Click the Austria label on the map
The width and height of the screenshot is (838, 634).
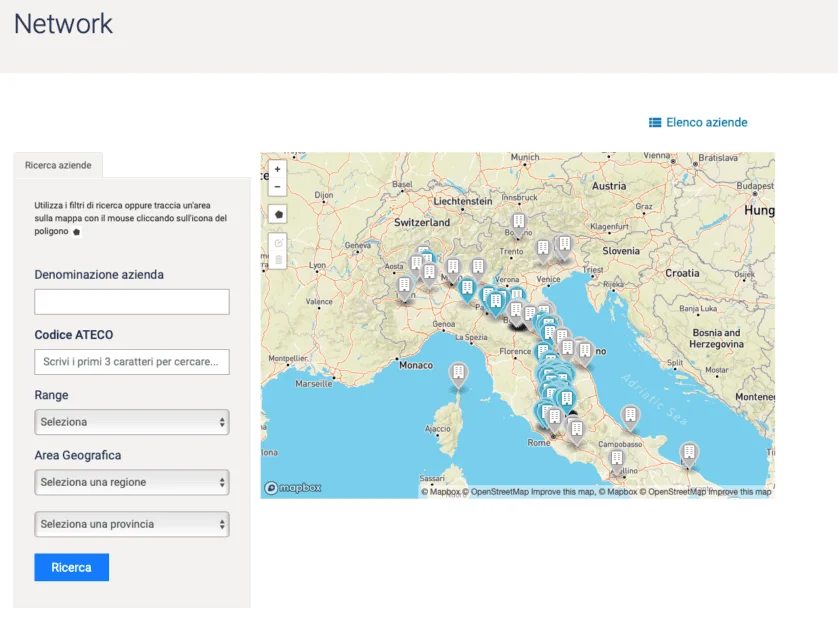pyautogui.click(x=609, y=186)
